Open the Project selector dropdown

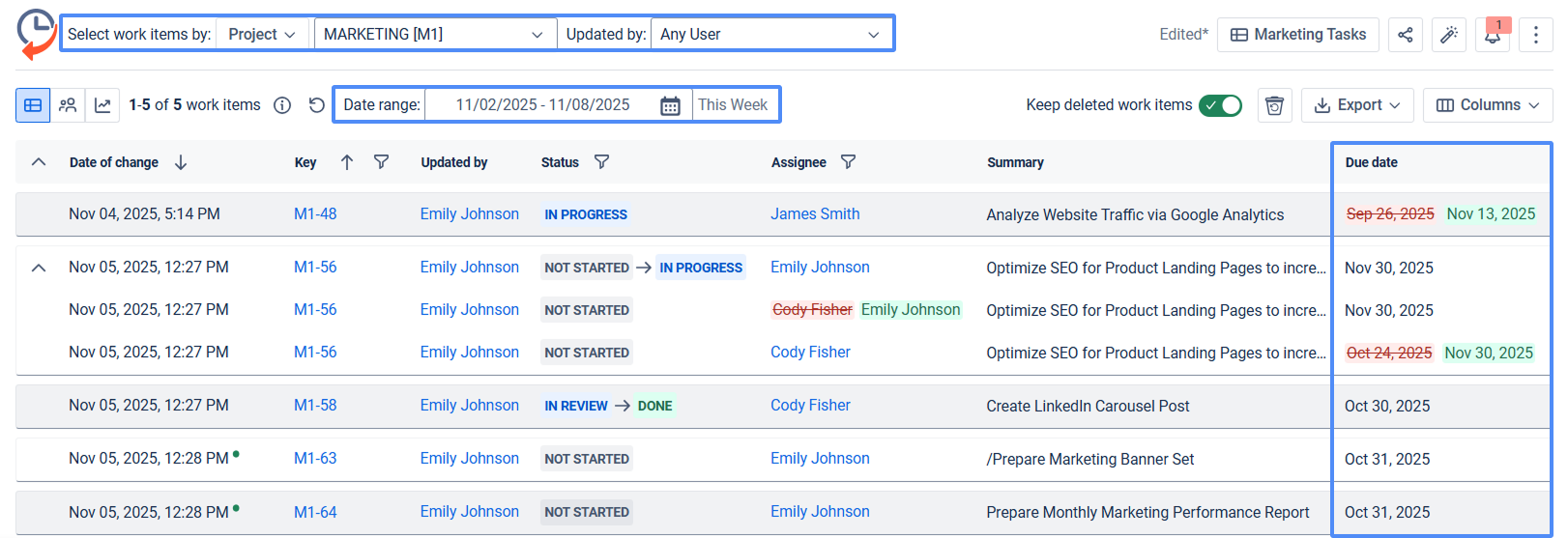pyautogui.click(x=262, y=35)
